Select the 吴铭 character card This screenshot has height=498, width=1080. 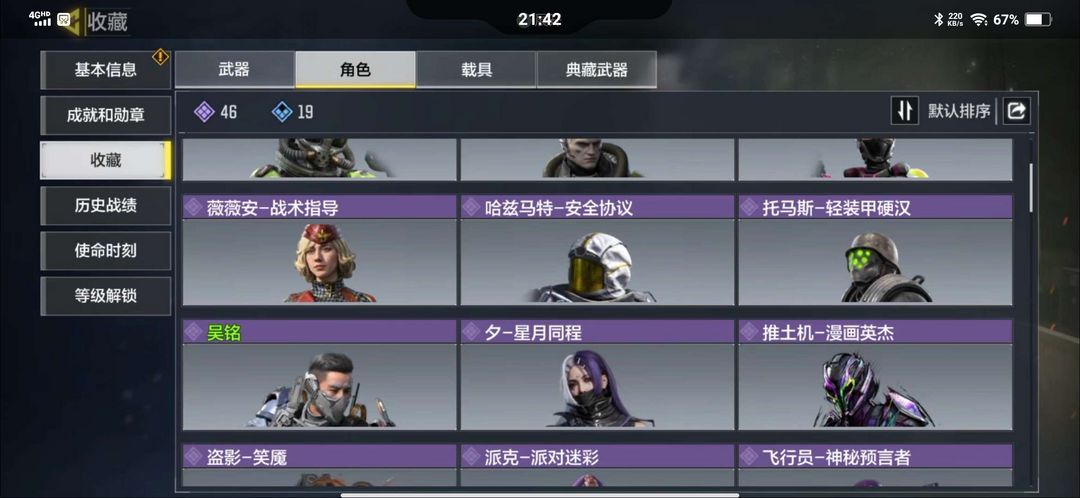(319, 374)
